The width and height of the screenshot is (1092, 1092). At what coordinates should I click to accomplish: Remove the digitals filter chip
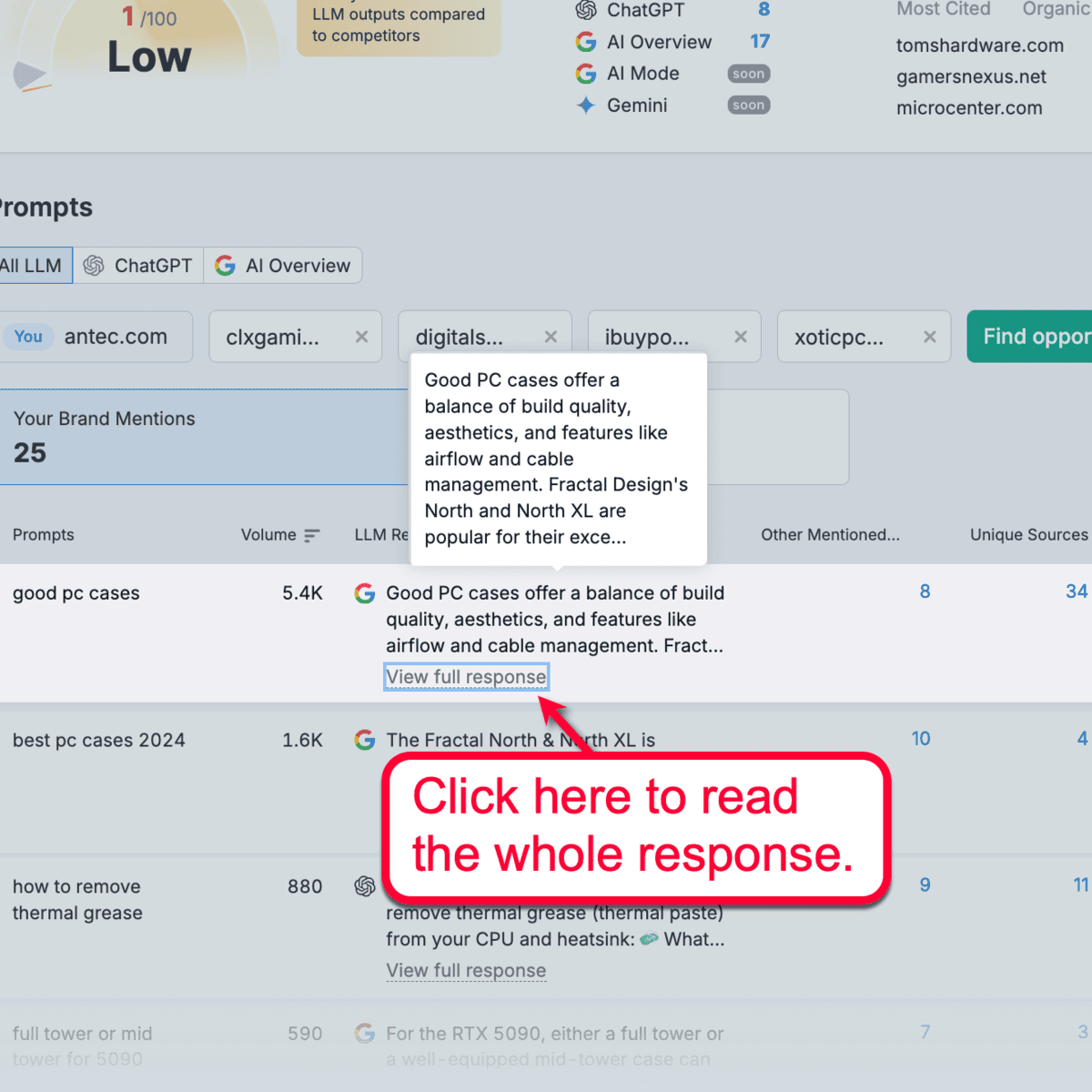[551, 337]
